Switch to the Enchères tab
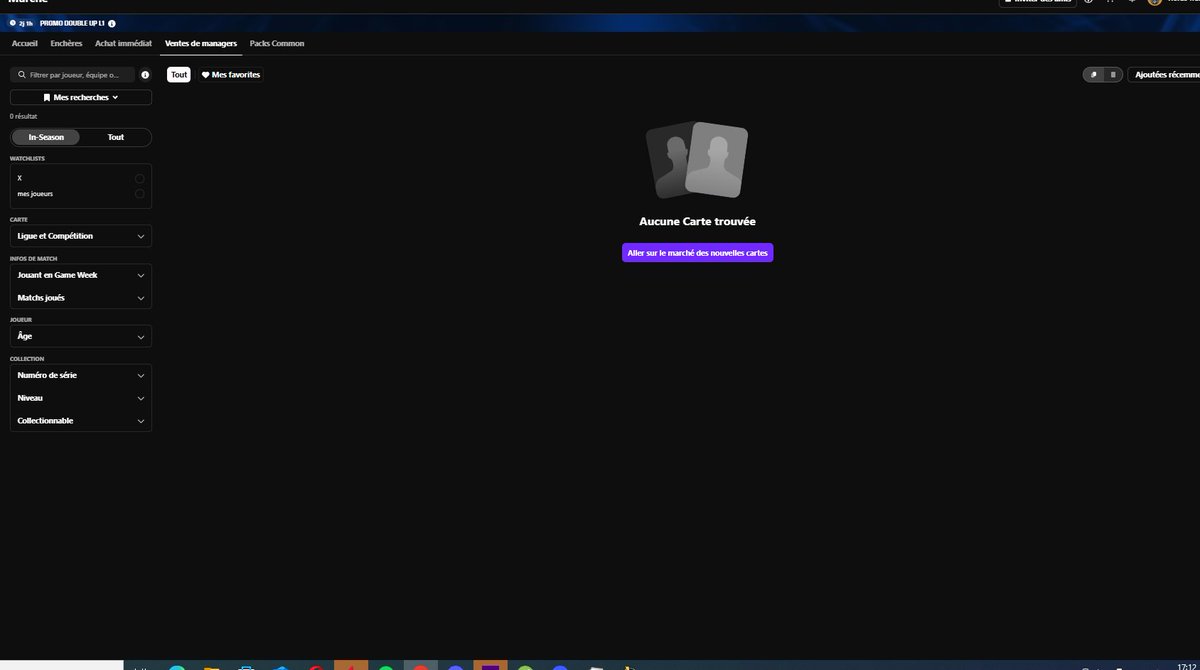Screen dimensions: 1200x670 coord(66,44)
